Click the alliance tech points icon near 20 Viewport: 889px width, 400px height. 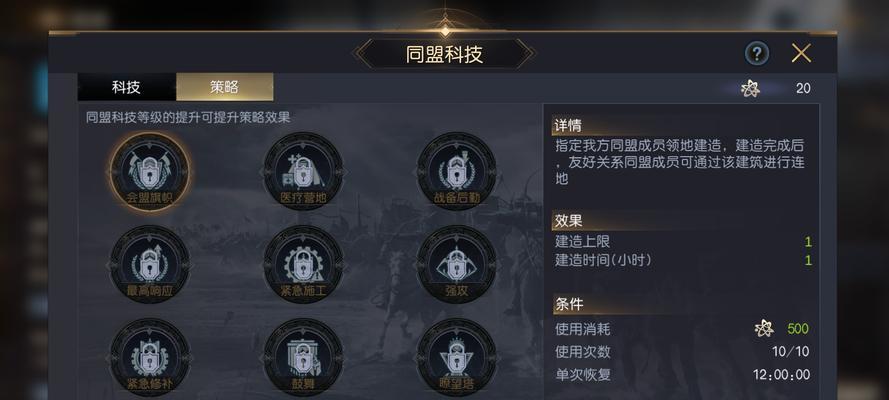tap(750, 88)
